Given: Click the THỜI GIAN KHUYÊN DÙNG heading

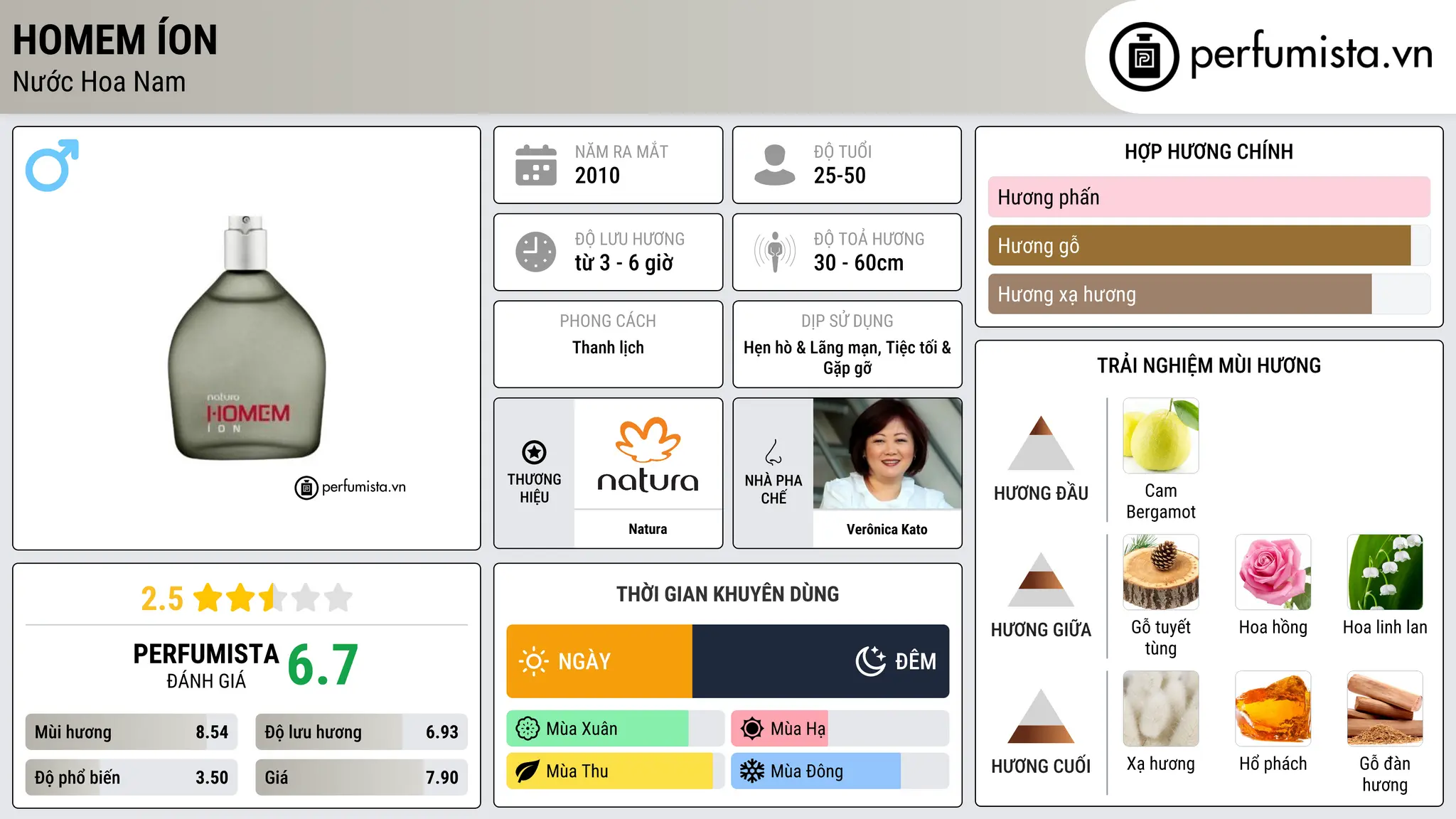Looking at the screenshot, I should click(x=727, y=594).
